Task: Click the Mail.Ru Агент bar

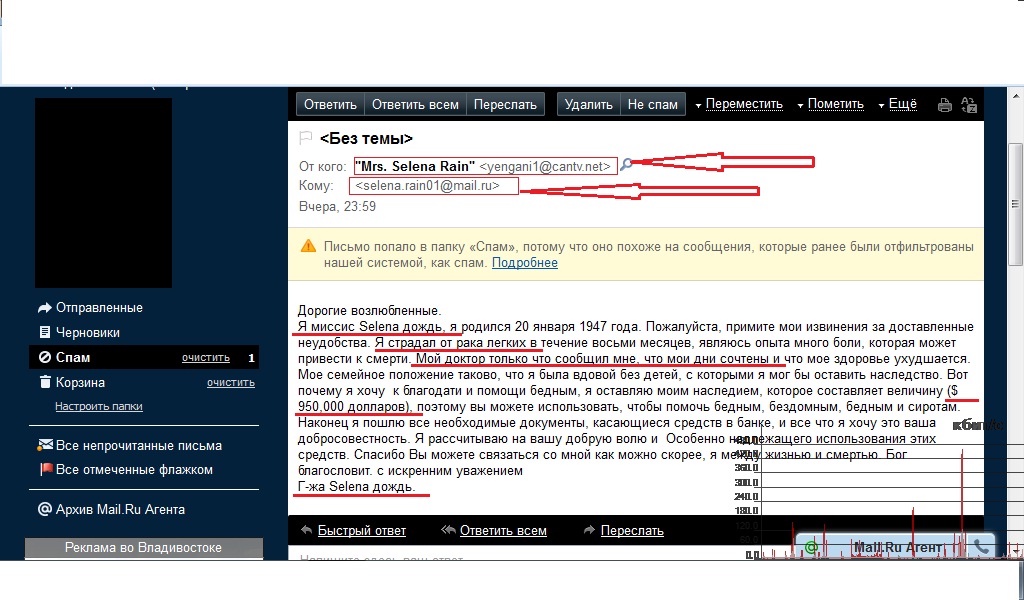Action: pyautogui.click(x=896, y=547)
